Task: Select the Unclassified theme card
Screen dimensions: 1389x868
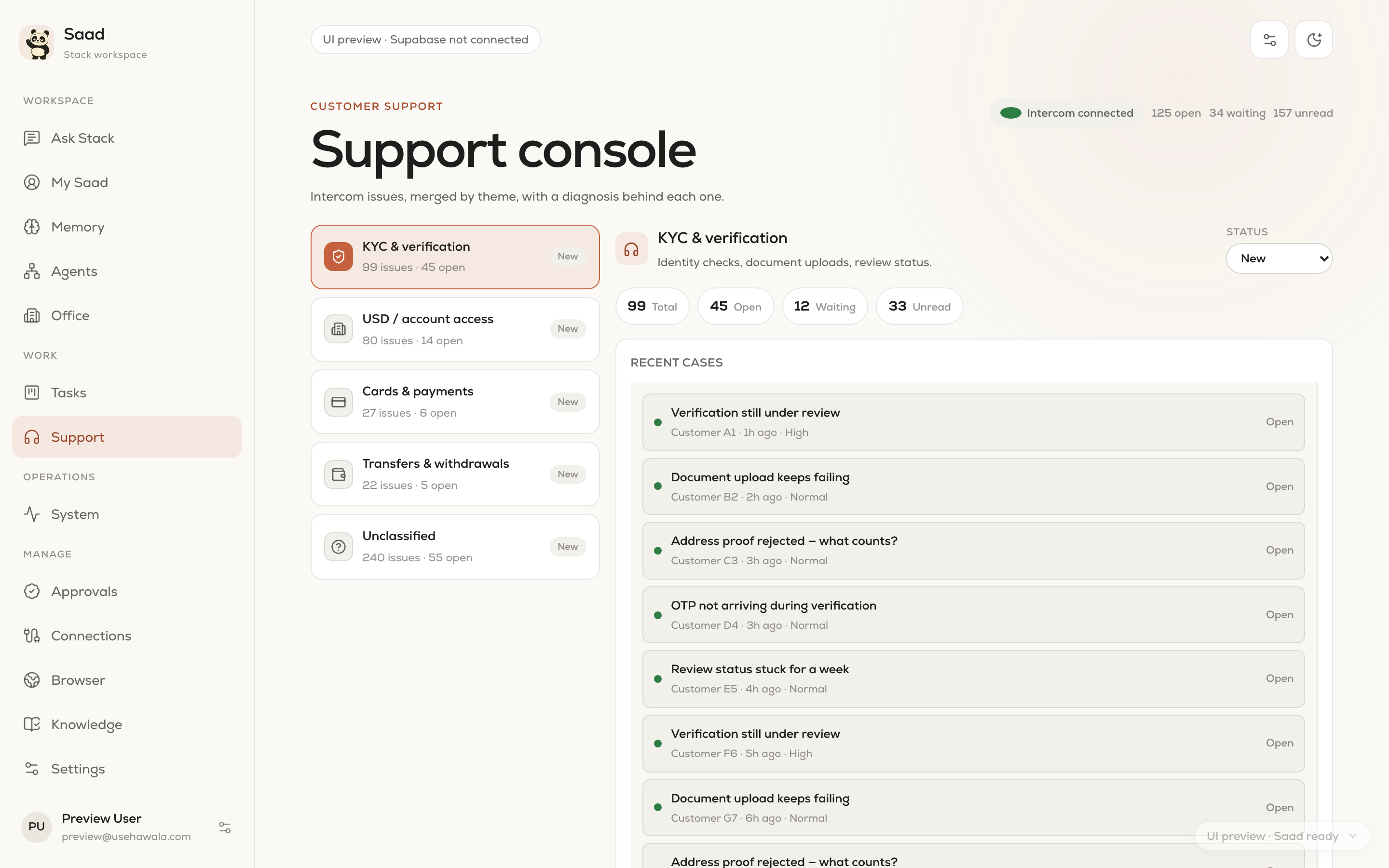Action: 455,546
